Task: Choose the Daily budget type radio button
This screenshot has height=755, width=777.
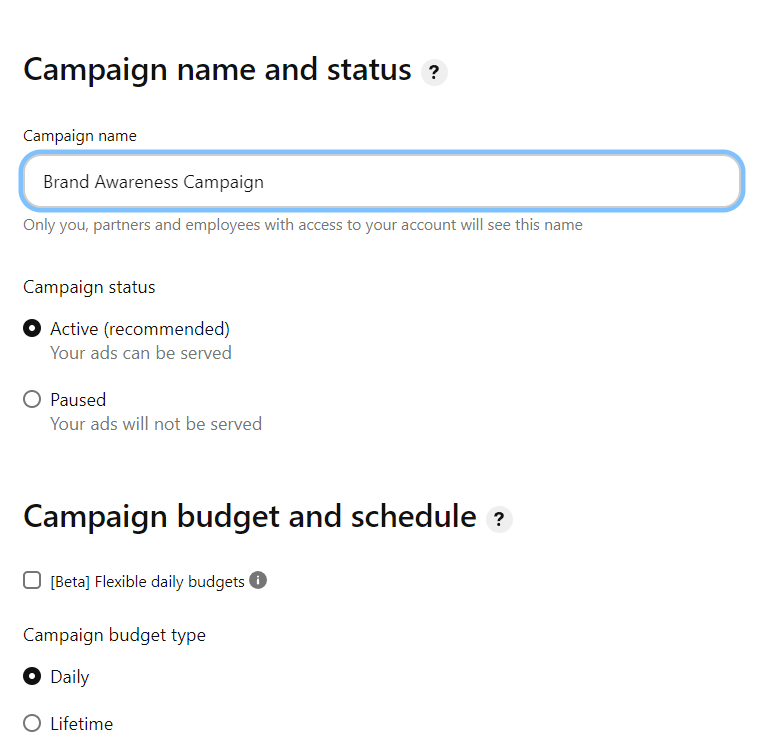Action: [32, 676]
